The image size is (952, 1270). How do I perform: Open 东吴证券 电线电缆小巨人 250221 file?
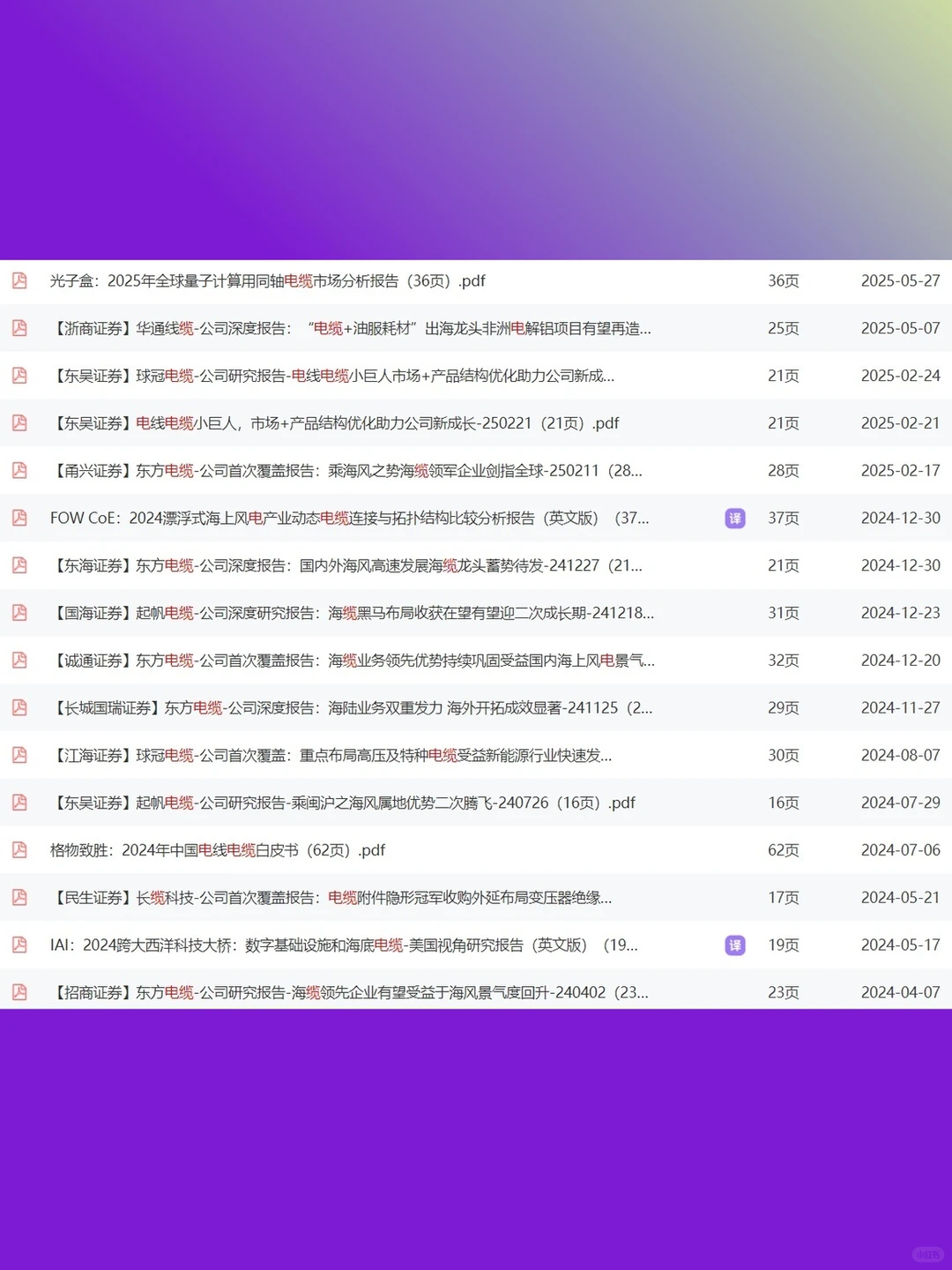(x=335, y=423)
